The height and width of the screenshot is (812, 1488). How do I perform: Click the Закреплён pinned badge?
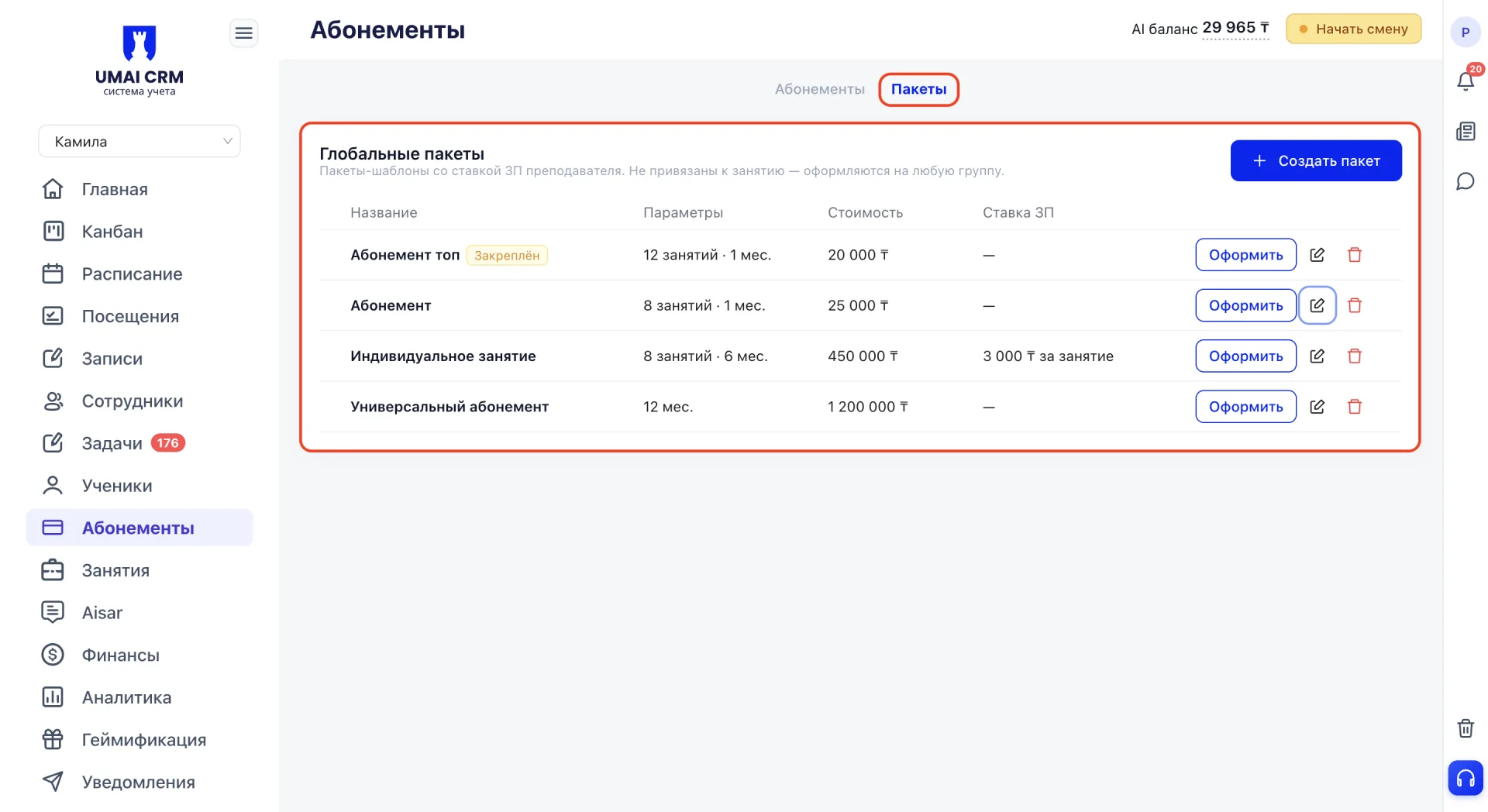tap(507, 255)
